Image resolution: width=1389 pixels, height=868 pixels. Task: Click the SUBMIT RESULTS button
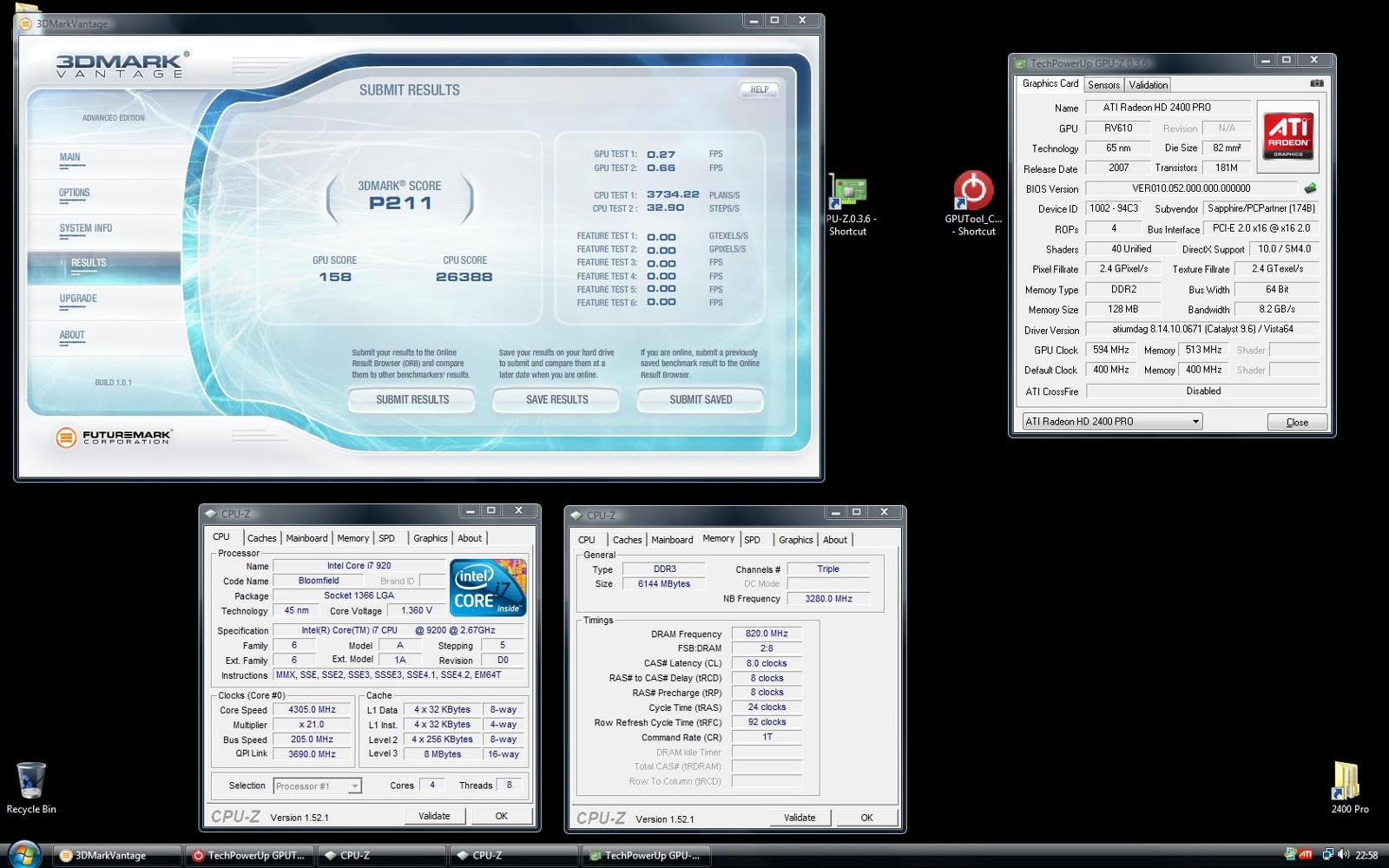tap(412, 400)
